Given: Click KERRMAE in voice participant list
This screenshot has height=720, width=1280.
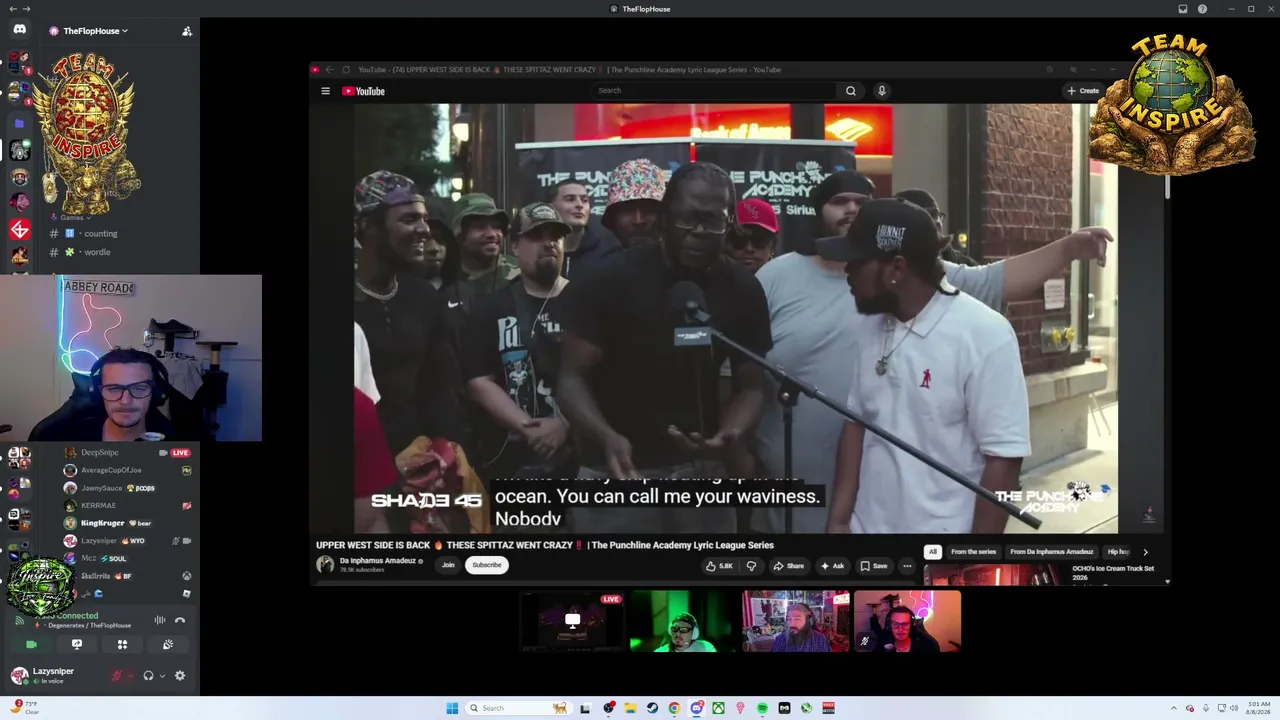Looking at the screenshot, I should click(98, 506).
